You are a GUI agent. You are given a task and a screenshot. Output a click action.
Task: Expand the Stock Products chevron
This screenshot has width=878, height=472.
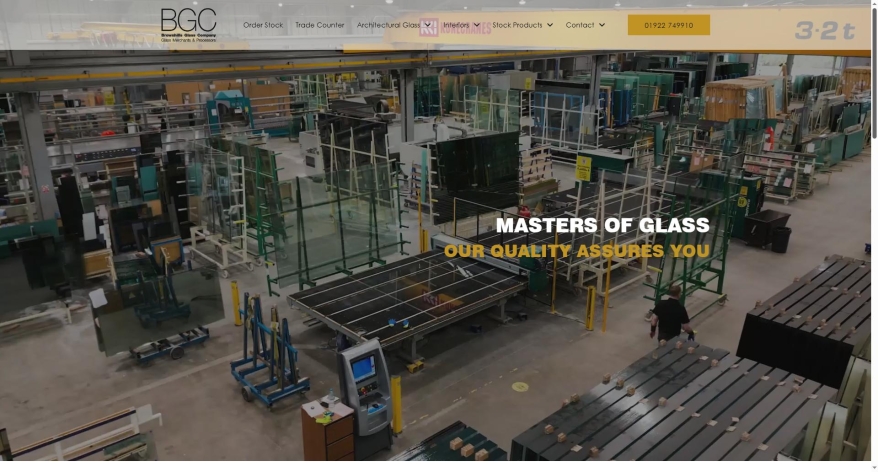pos(550,25)
